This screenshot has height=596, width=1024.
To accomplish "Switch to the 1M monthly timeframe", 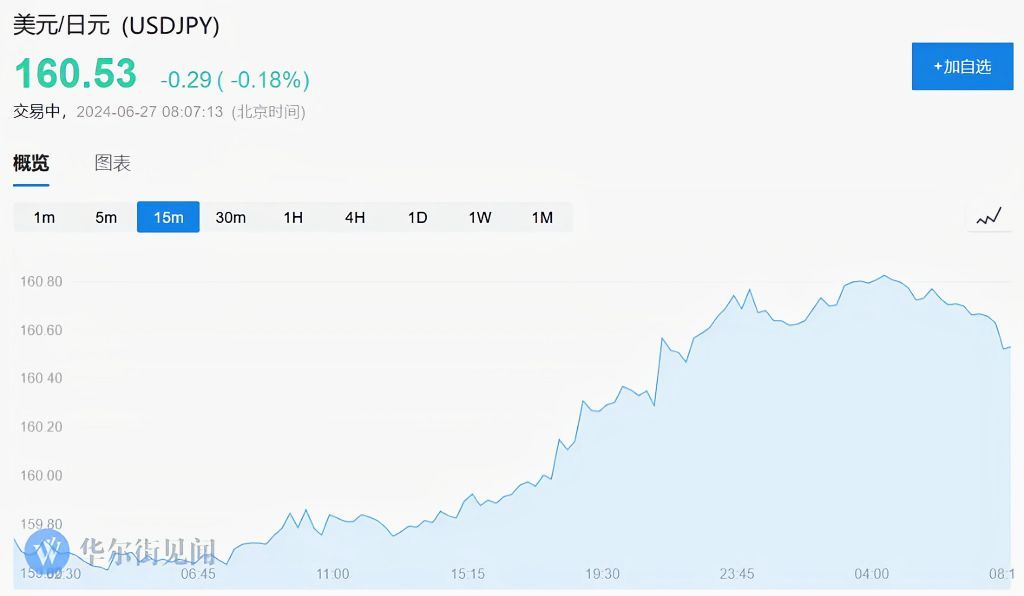I will tap(542, 217).
